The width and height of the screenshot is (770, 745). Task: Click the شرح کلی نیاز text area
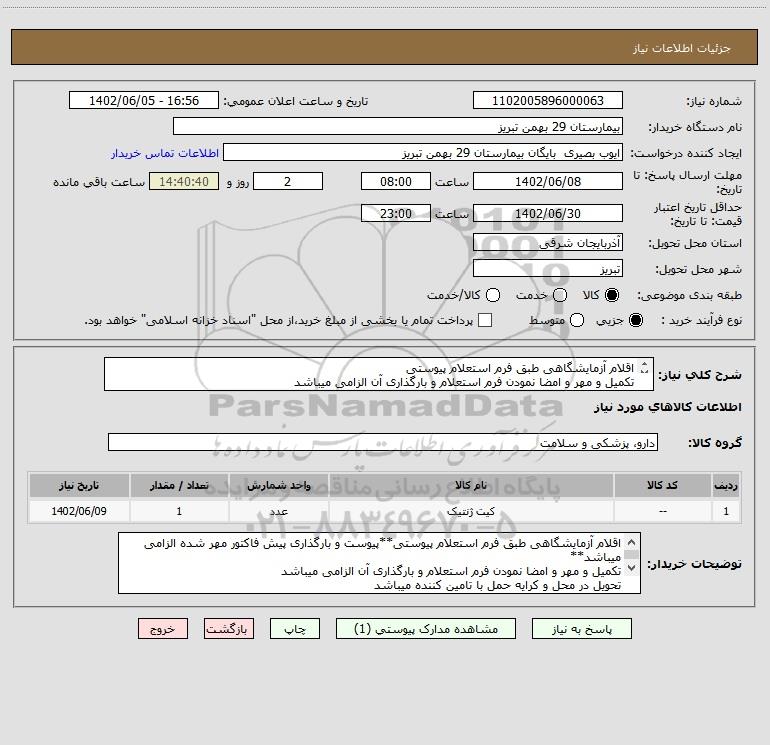pyautogui.click(x=379, y=374)
